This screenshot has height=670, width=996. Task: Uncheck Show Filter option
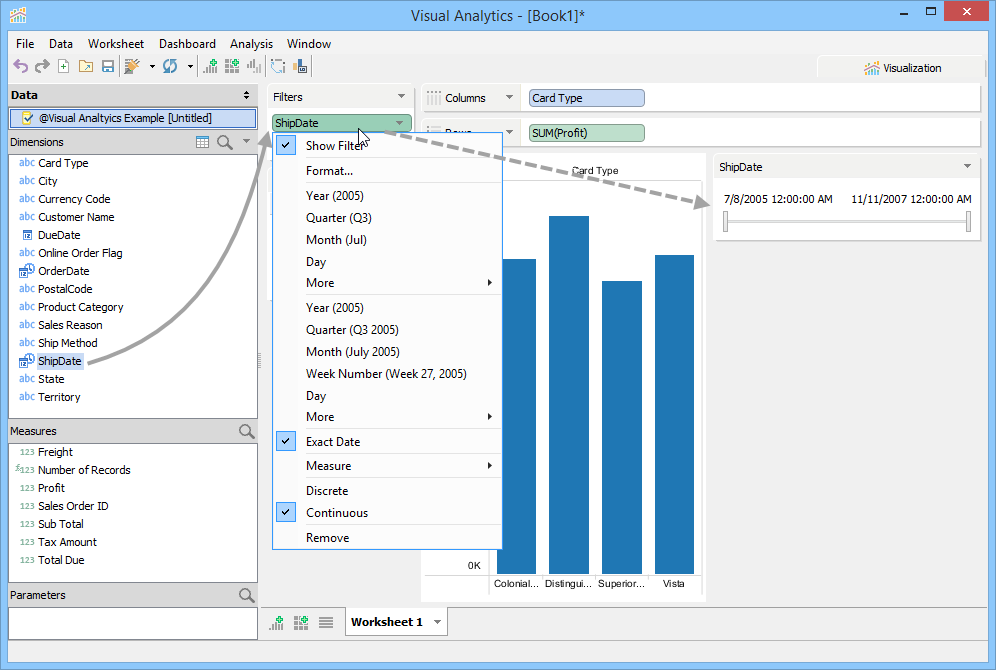point(387,145)
